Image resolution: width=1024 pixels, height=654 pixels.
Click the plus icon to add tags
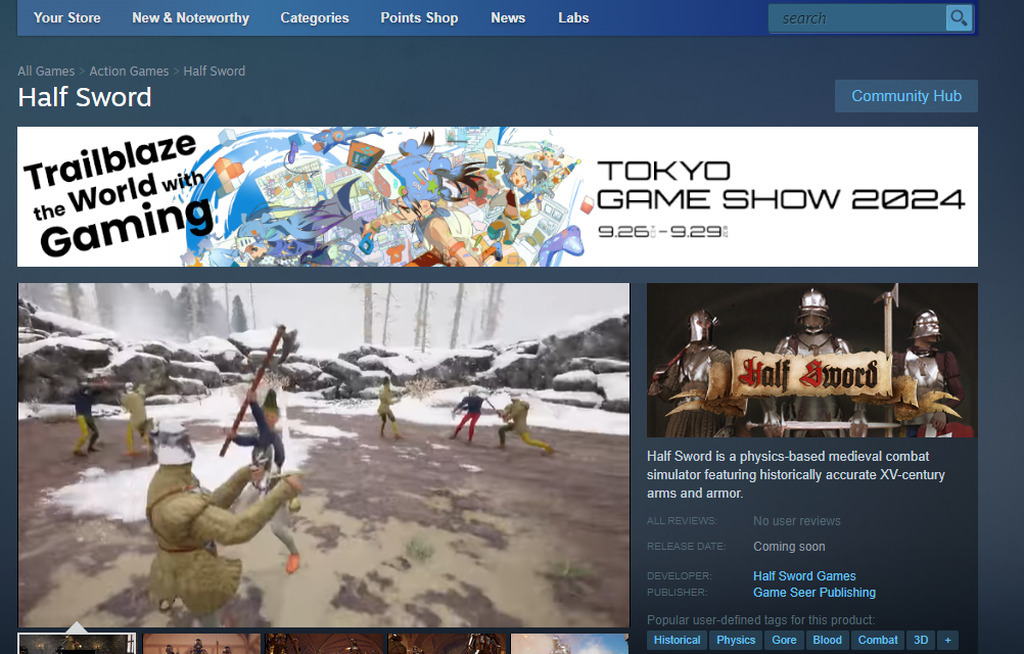[947, 640]
